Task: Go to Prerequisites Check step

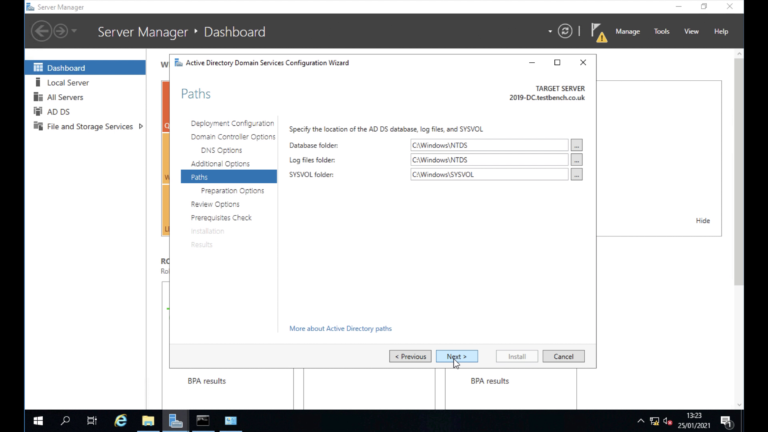Action: coord(221,217)
